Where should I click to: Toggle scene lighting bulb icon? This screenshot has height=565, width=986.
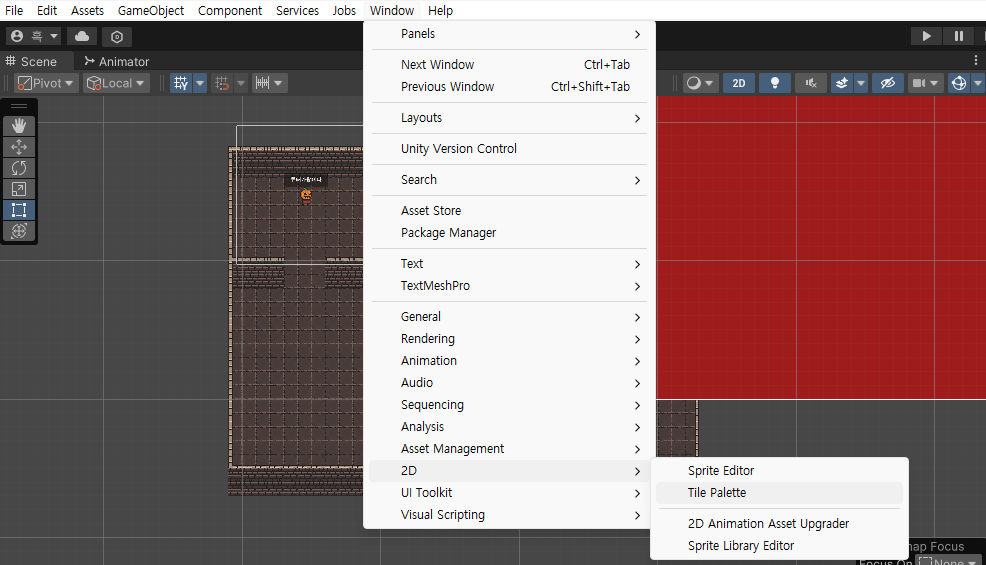pyautogui.click(x=775, y=83)
